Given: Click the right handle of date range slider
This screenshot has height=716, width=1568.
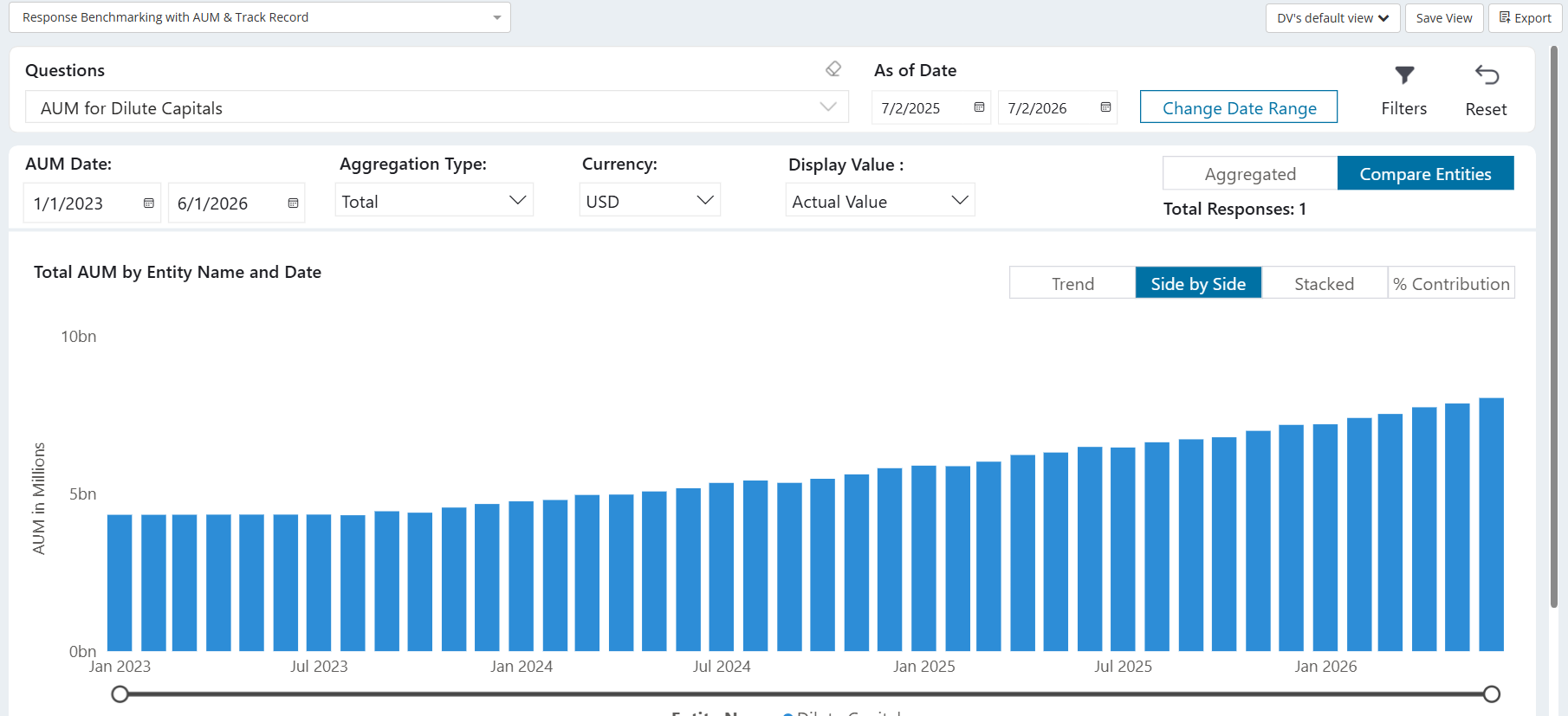Looking at the screenshot, I should 1491,693.
